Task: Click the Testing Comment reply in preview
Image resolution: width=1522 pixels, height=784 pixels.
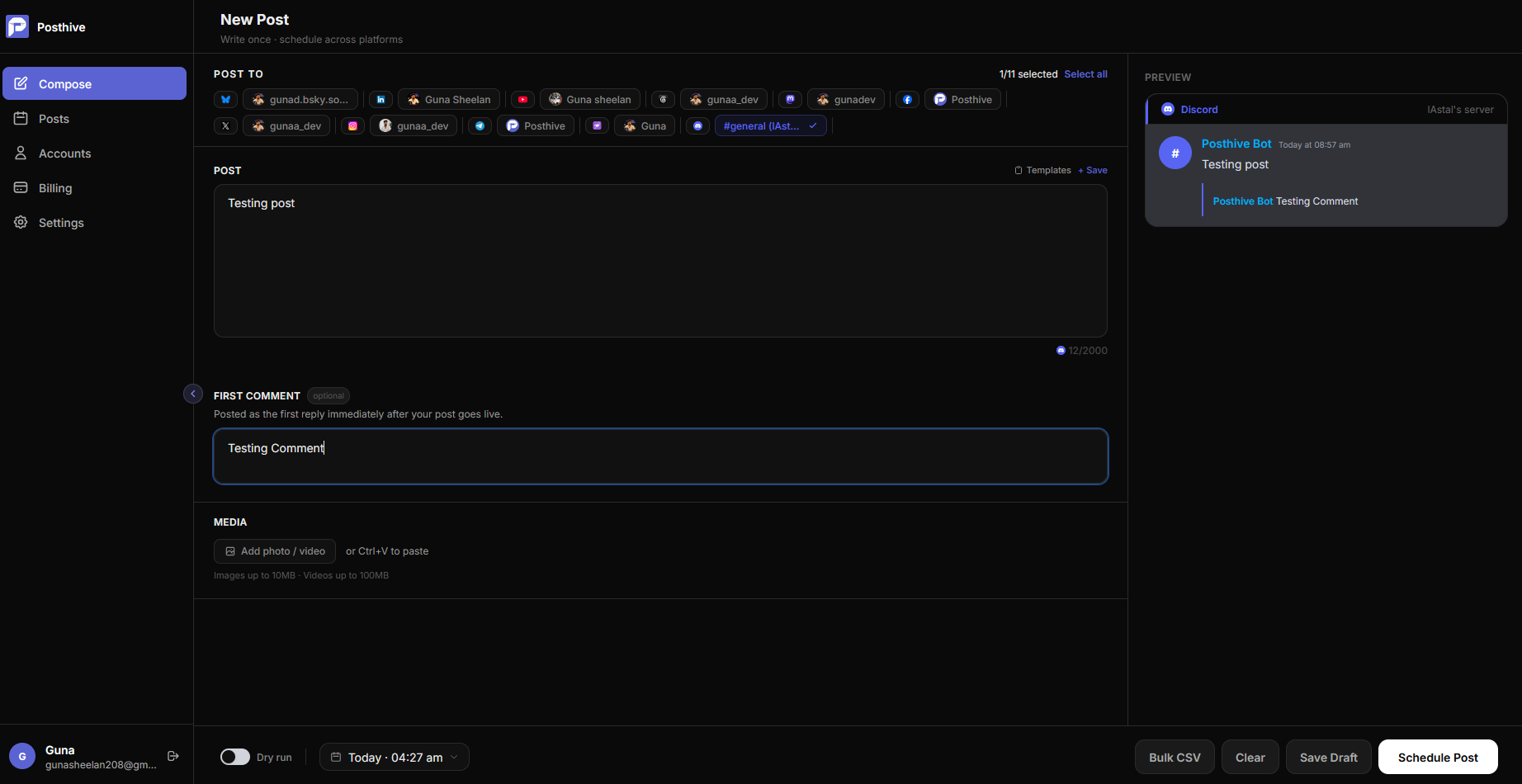Action: click(x=1316, y=201)
